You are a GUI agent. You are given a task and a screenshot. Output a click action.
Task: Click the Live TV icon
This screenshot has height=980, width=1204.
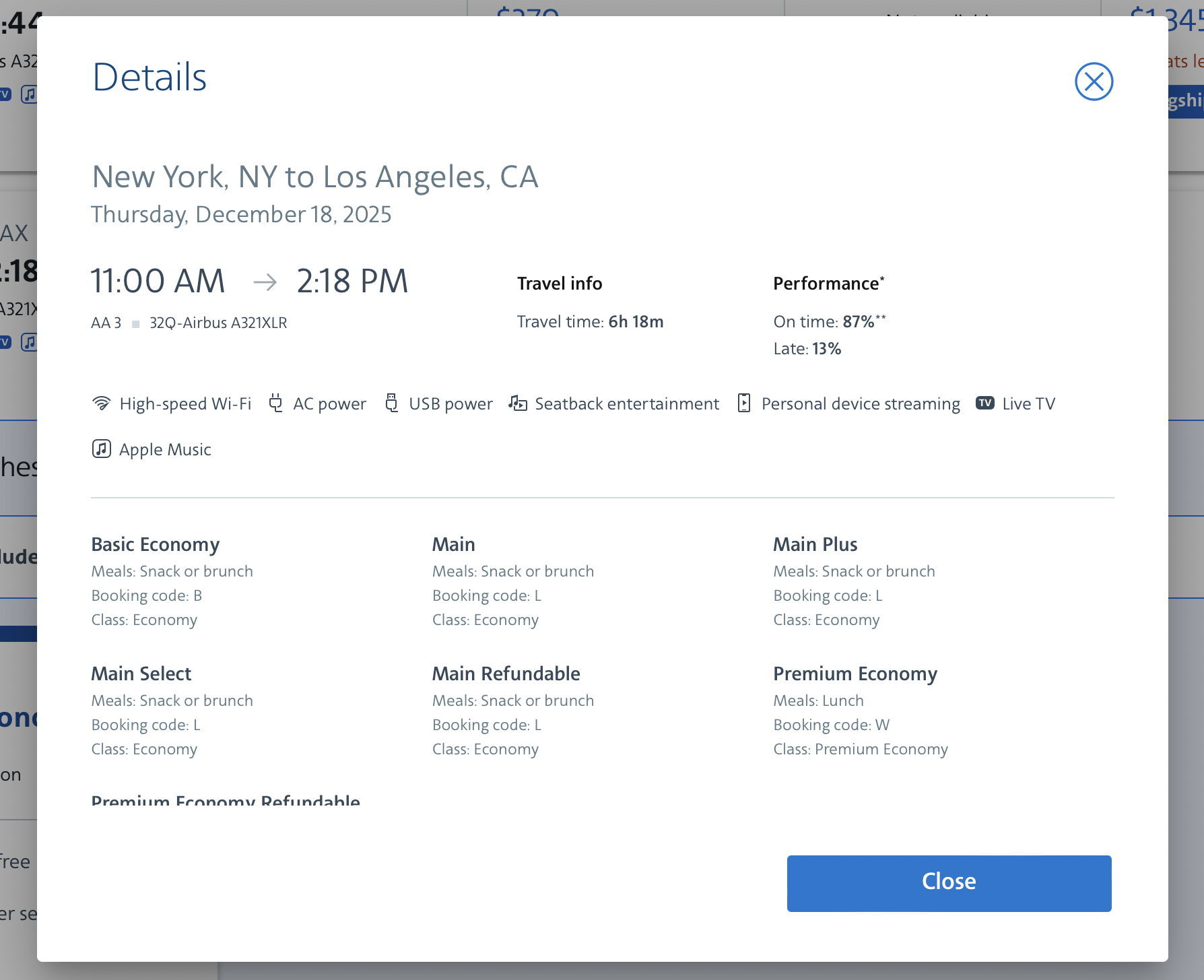coord(985,403)
